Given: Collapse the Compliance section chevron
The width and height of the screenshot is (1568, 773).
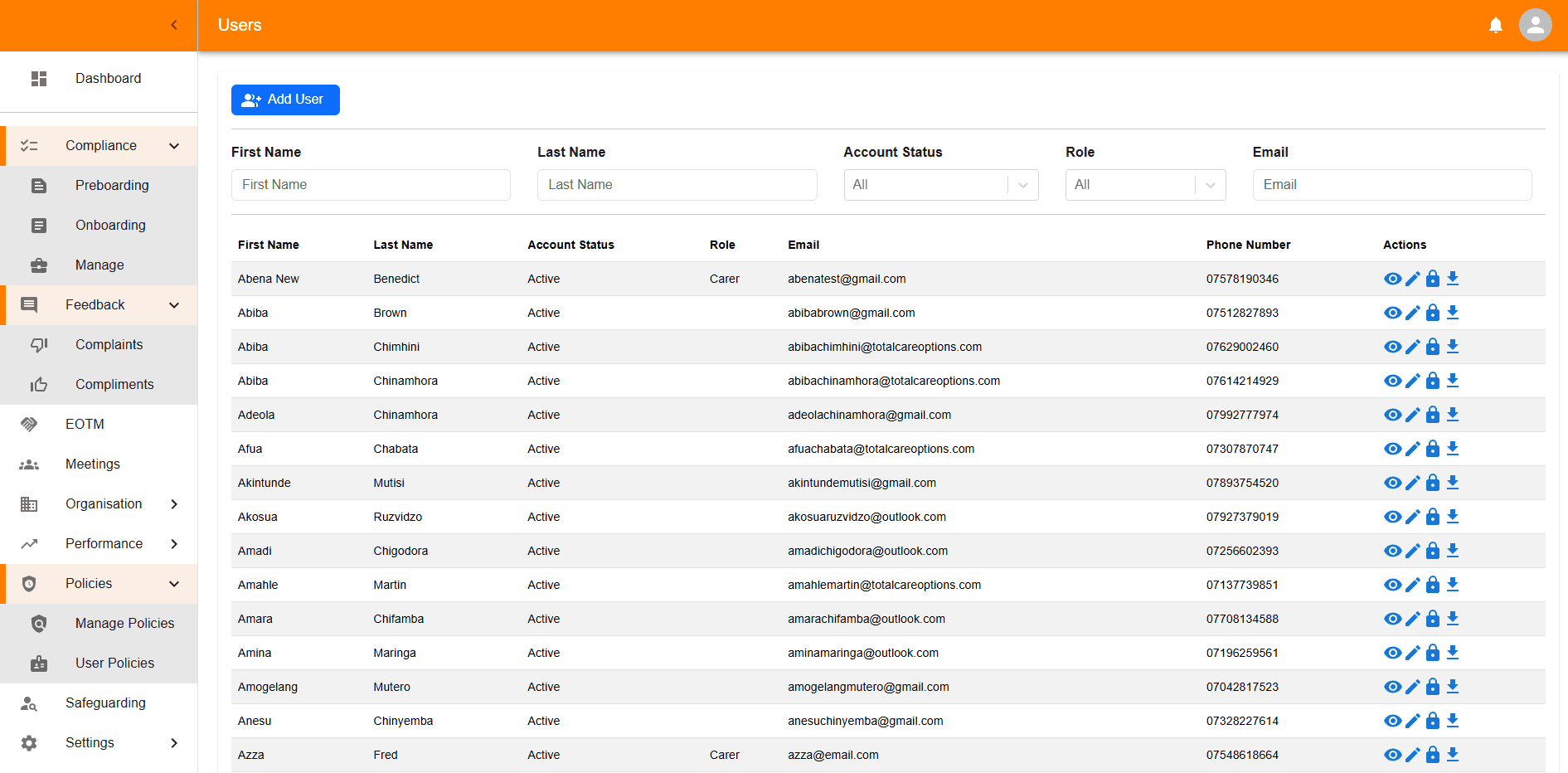Looking at the screenshot, I should [x=174, y=146].
